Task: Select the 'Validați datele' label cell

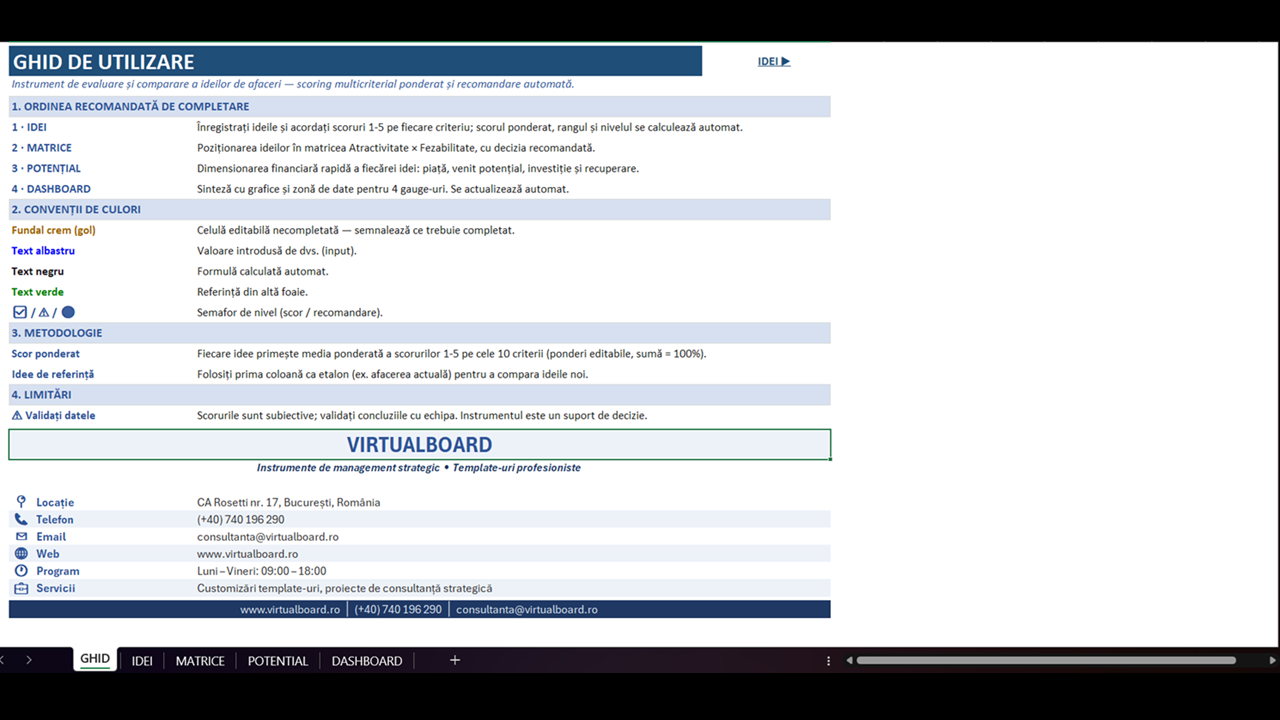Action: (x=53, y=415)
